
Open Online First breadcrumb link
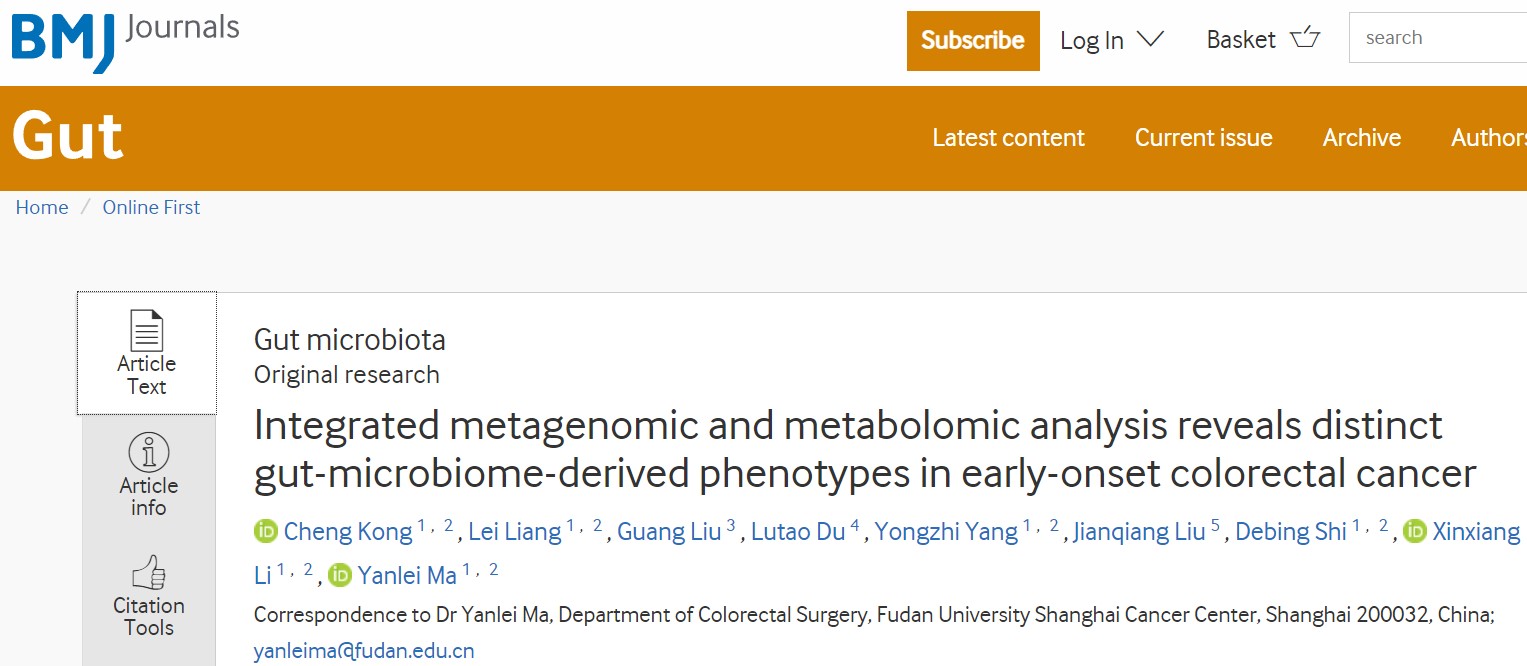[x=151, y=207]
